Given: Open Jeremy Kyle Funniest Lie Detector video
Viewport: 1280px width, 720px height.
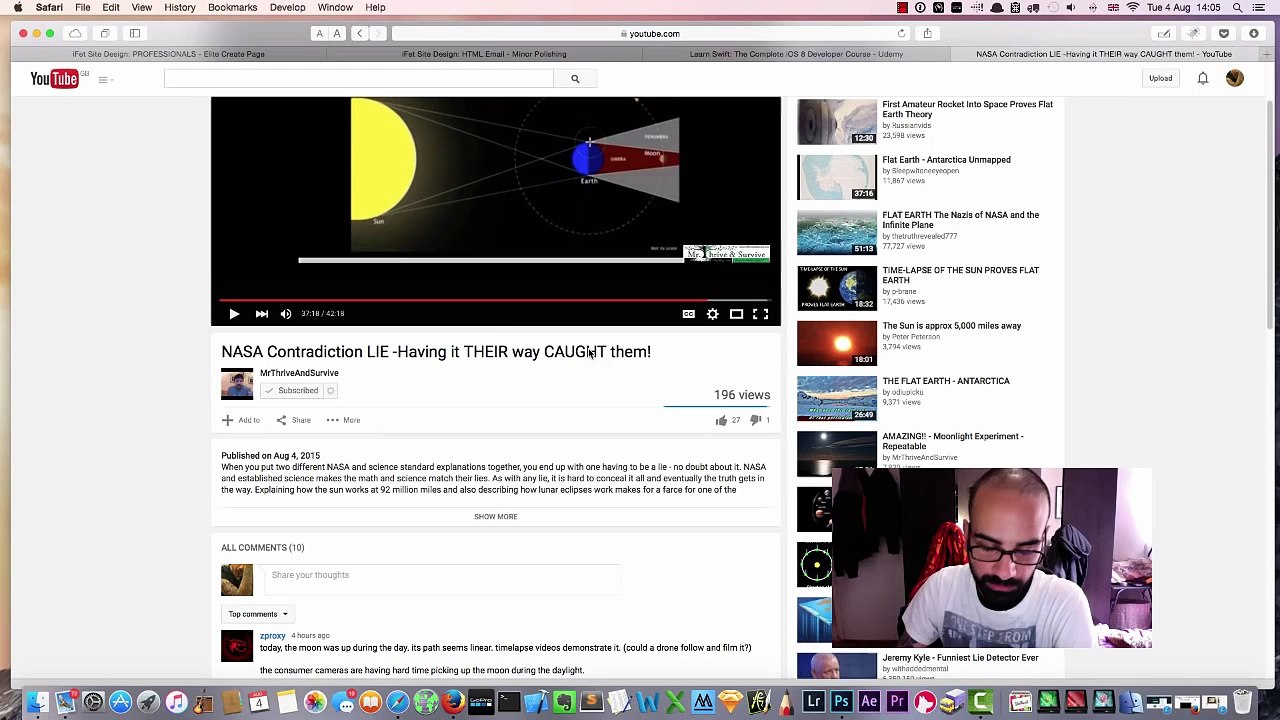Looking at the screenshot, I should coord(960,658).
